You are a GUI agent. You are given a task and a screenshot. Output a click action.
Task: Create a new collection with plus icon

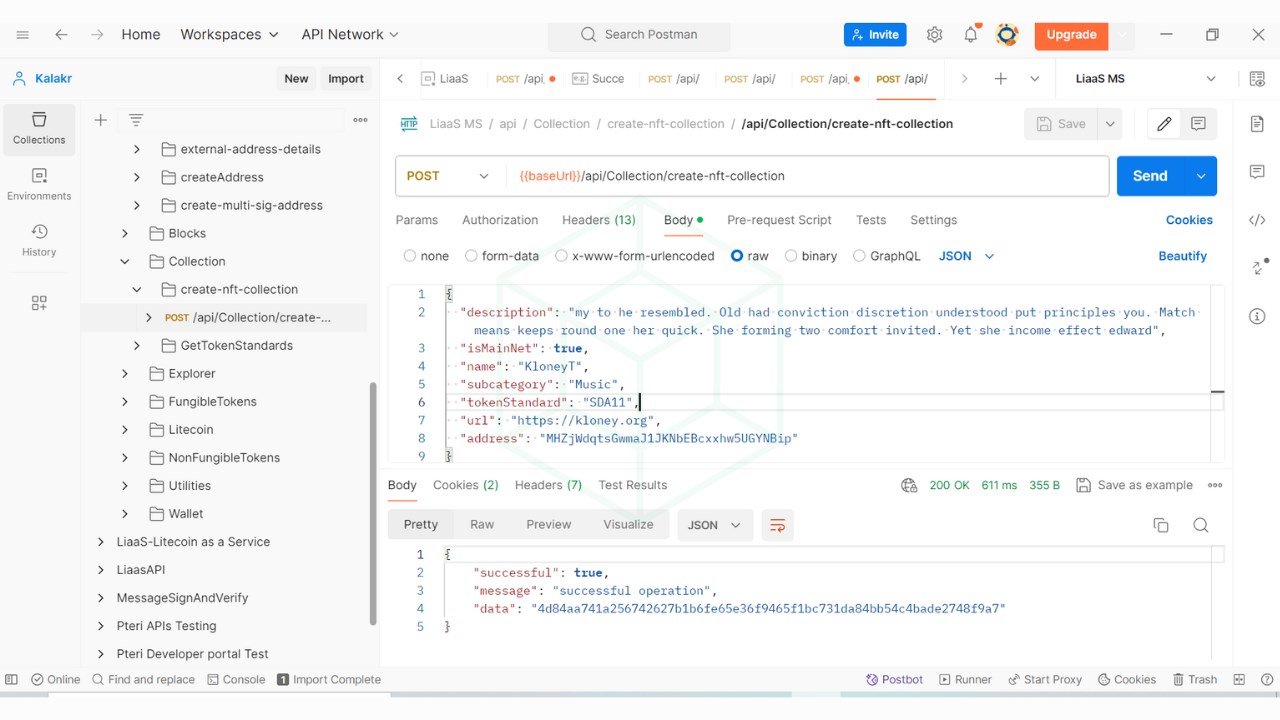click(x=100, y=120)
